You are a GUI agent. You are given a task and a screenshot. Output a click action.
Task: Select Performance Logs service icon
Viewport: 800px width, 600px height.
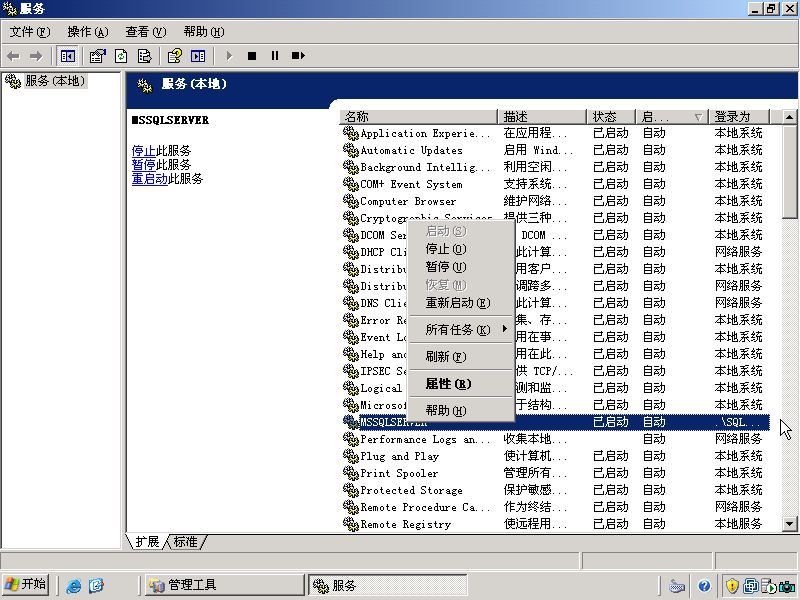pyautogui.click(x=351, y=439)
